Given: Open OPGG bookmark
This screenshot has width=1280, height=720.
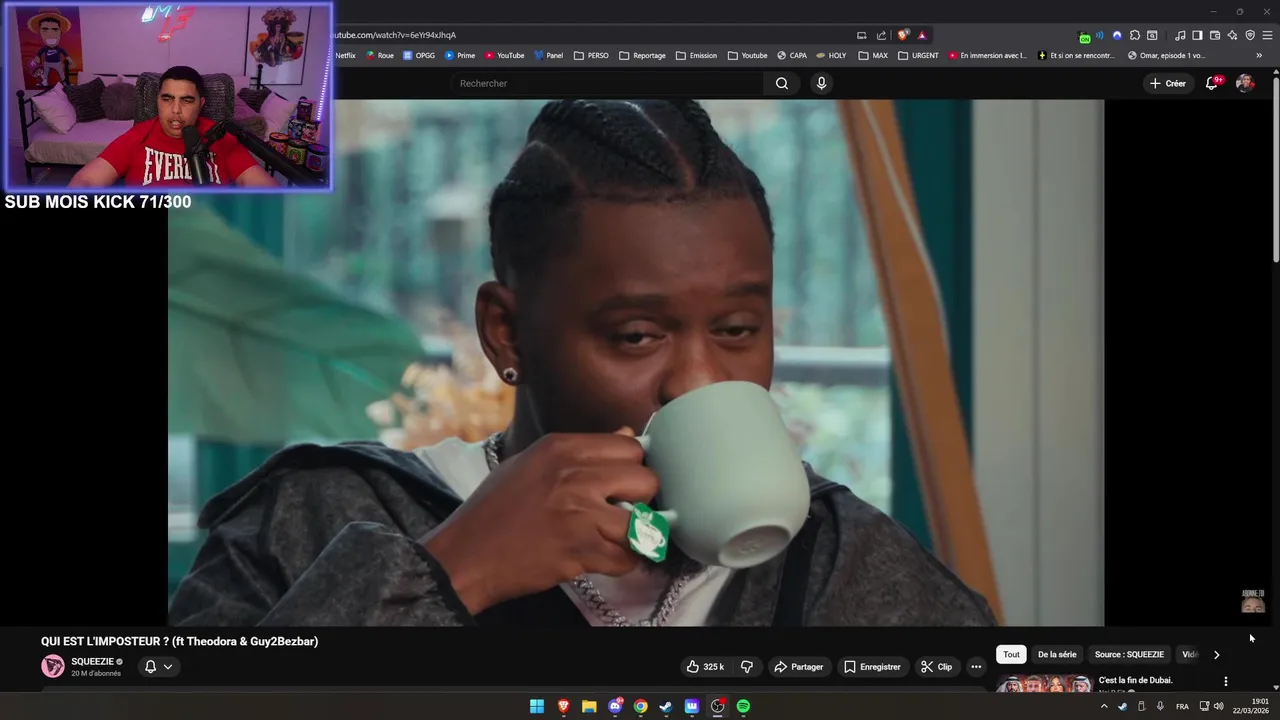Looking at the screenshot, I should point(419,56).
